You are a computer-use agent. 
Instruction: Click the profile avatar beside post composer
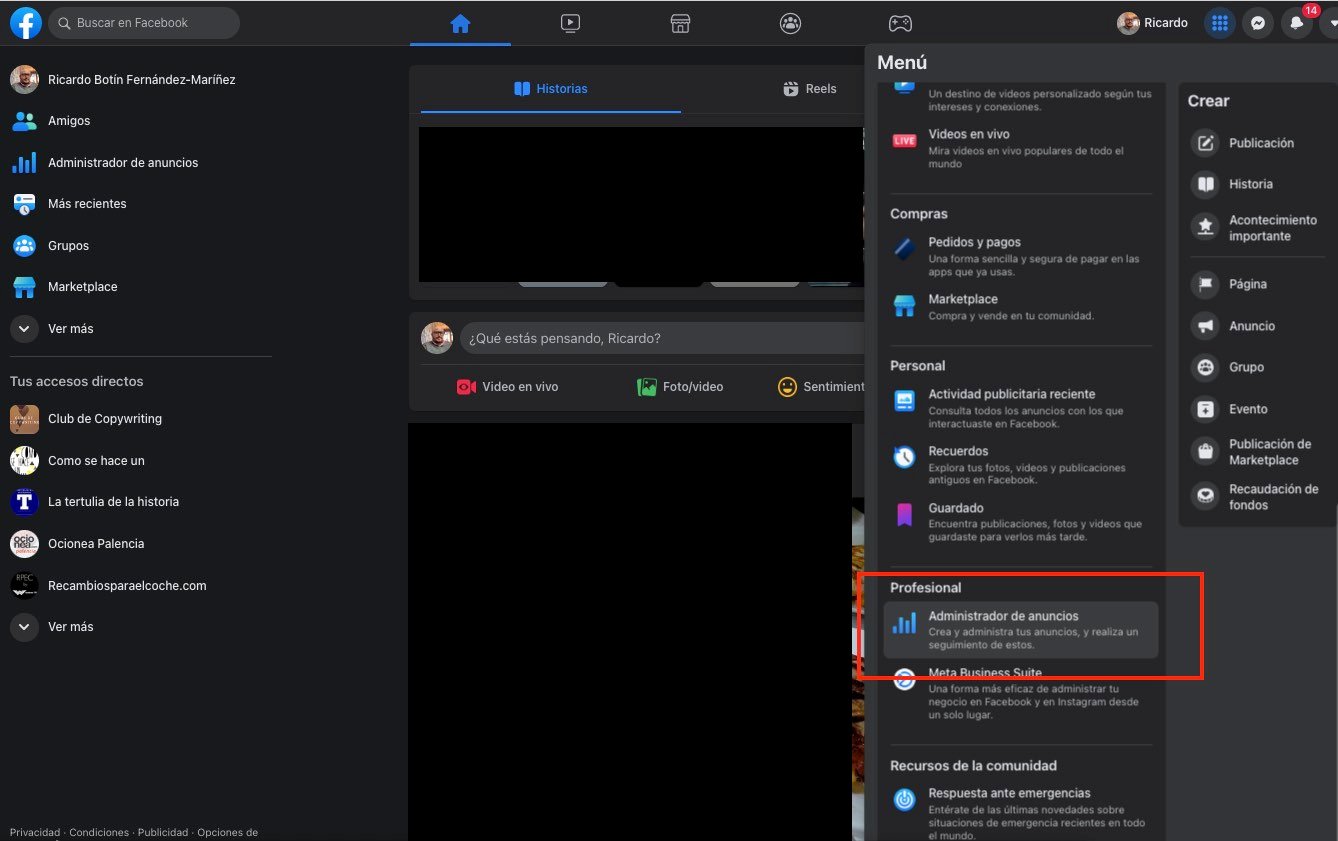[437, 338]
